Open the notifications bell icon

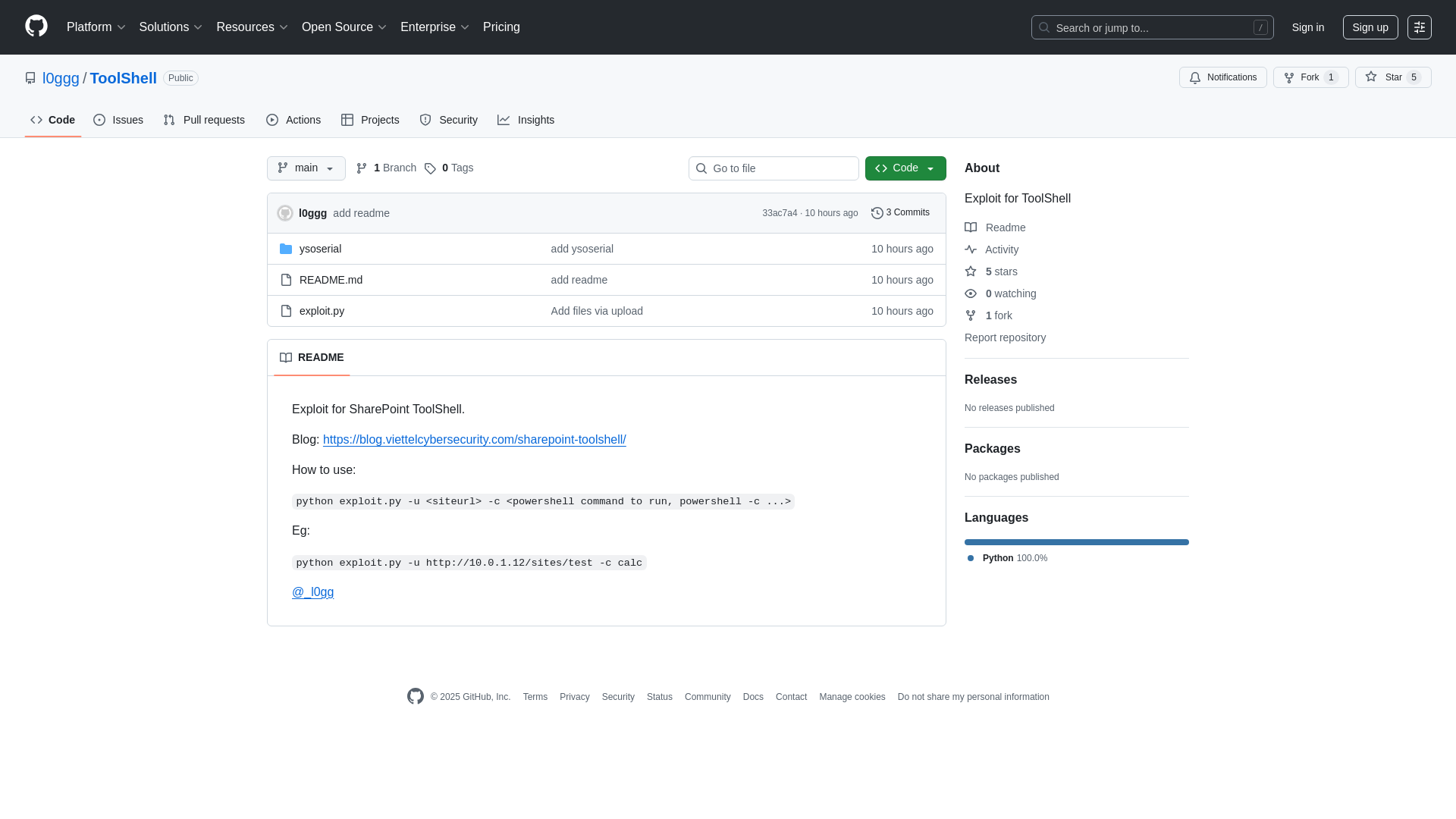(1195, 77)
